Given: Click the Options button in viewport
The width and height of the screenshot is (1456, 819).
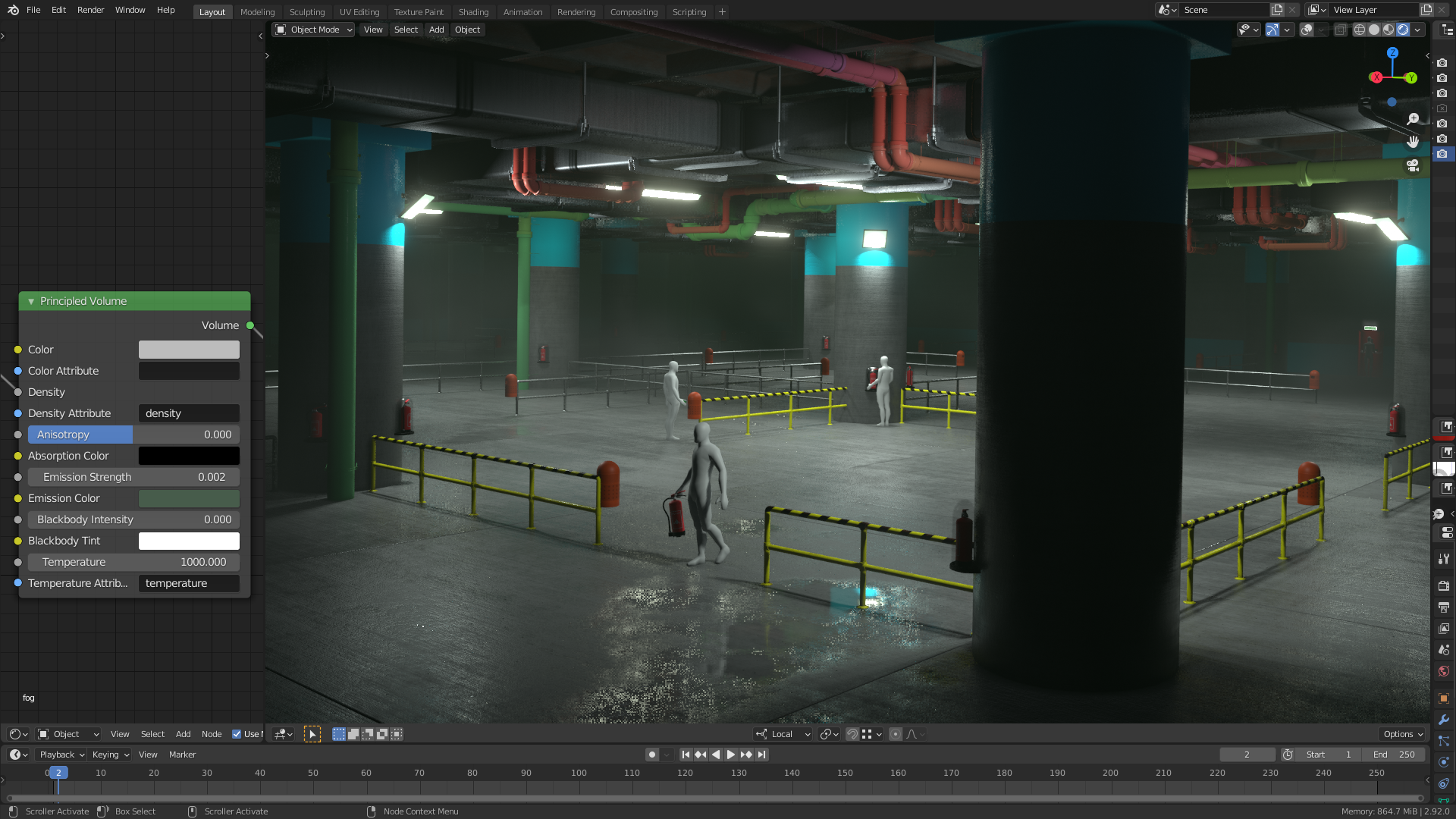Looking at the screenshot, I should (x=1402, y=734).
